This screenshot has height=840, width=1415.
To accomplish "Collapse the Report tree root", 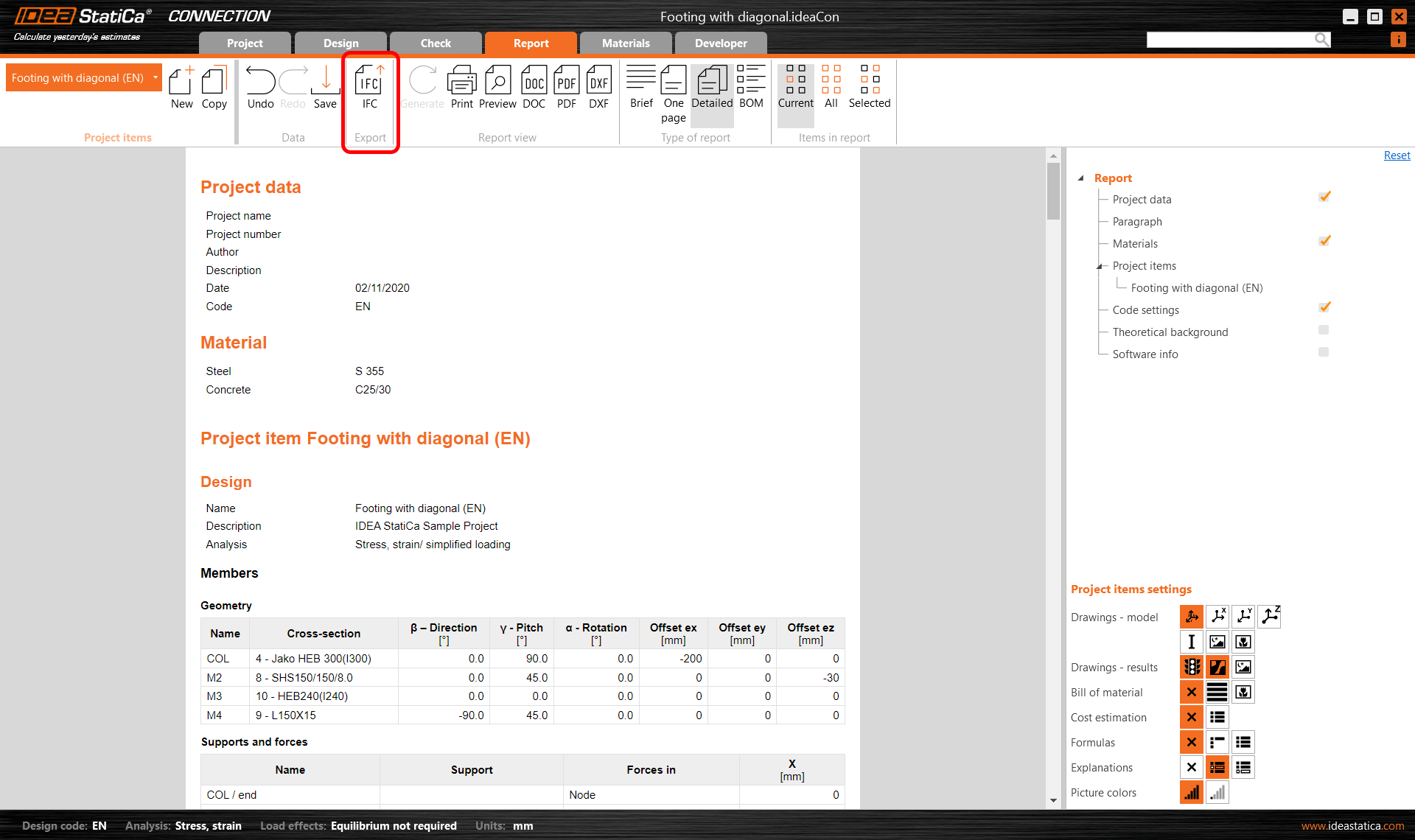I will coord(1081,178).
